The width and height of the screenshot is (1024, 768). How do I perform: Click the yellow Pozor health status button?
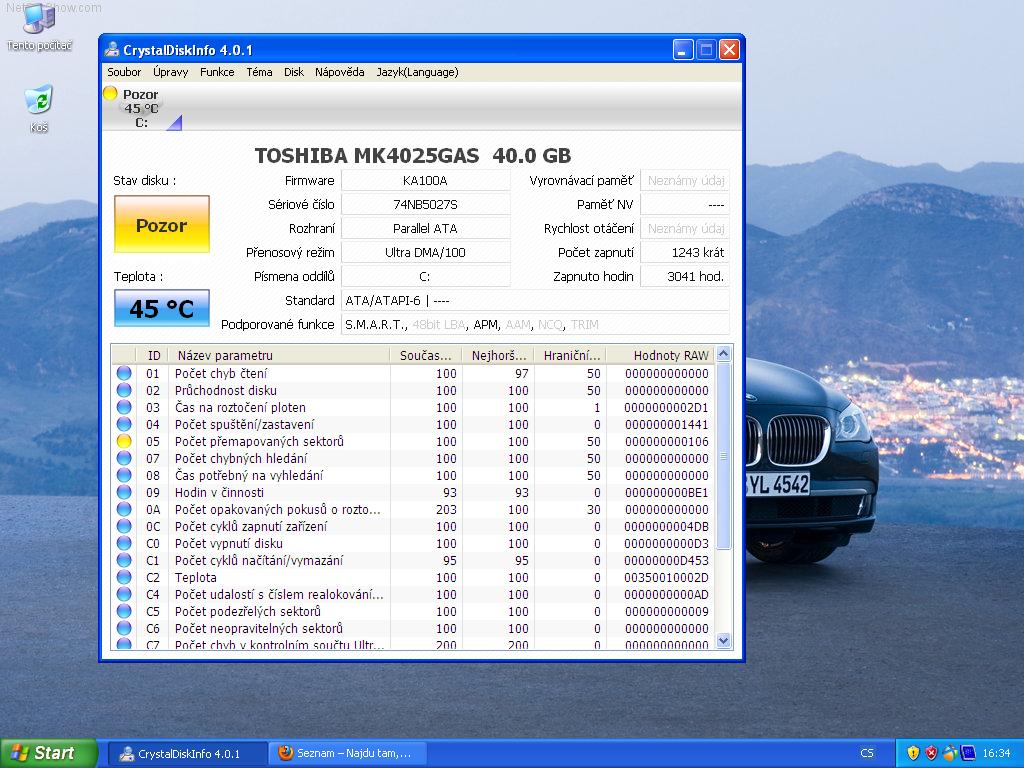pyautogui.click(x=161, y=224)
